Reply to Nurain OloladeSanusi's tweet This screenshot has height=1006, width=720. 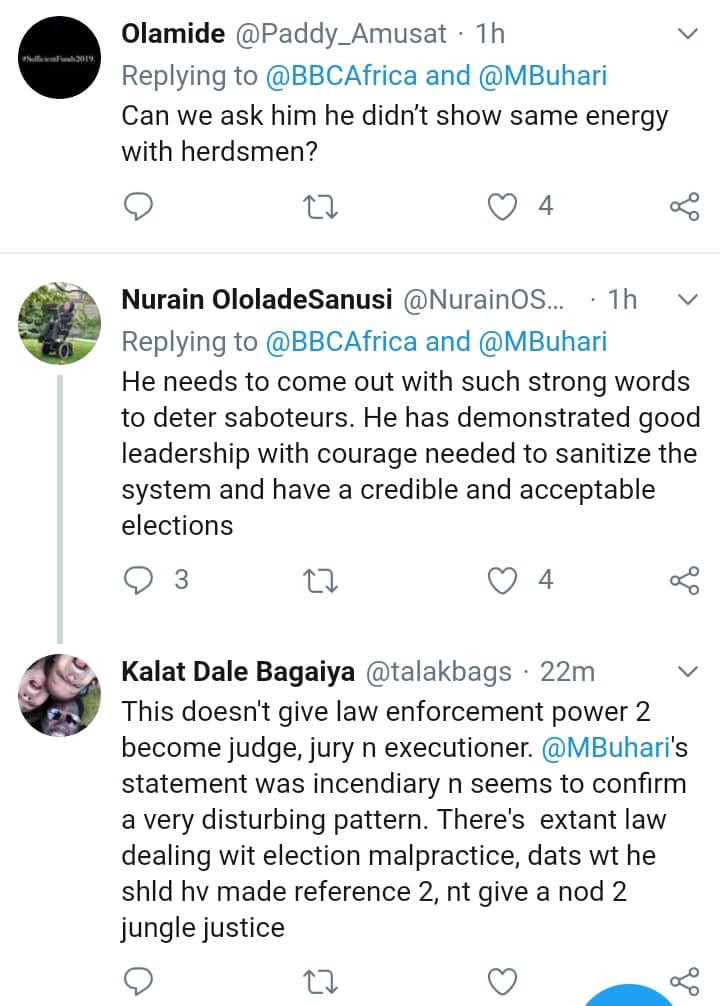pyautogui.click(x=137, y=580)
